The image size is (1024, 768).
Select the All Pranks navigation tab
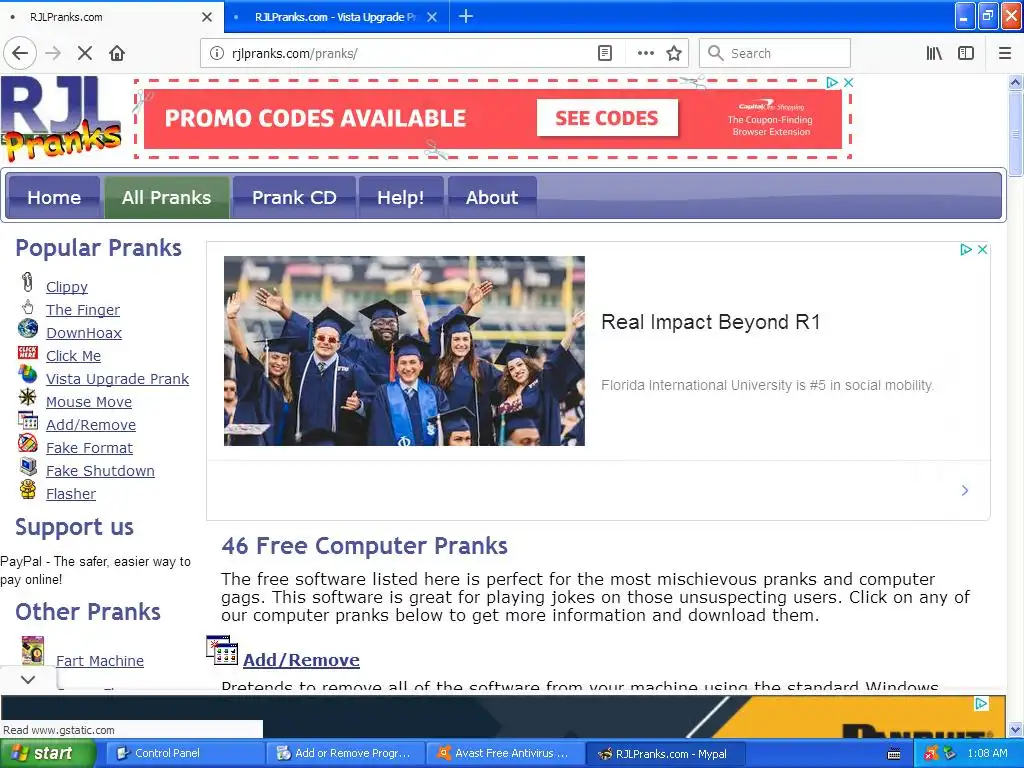pyautogui.click(x=167, y=197)
